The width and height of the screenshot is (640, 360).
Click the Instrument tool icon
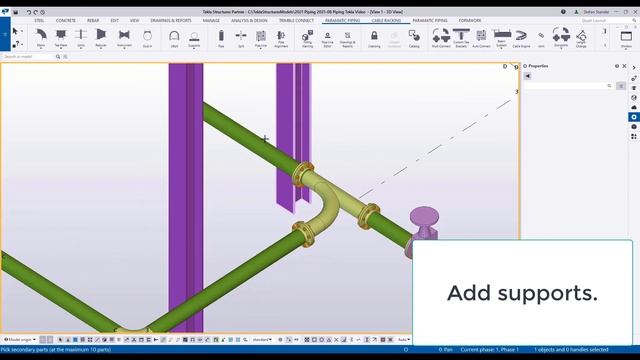(x=124, y=37)
